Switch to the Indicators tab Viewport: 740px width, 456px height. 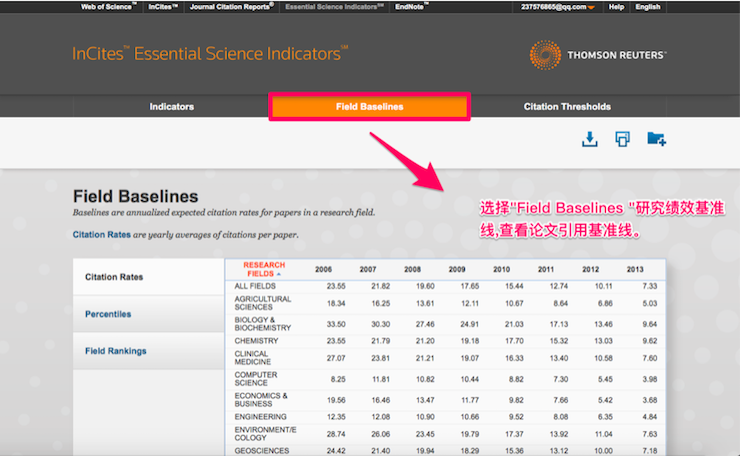pyautogui.click(x=172, y=107)
